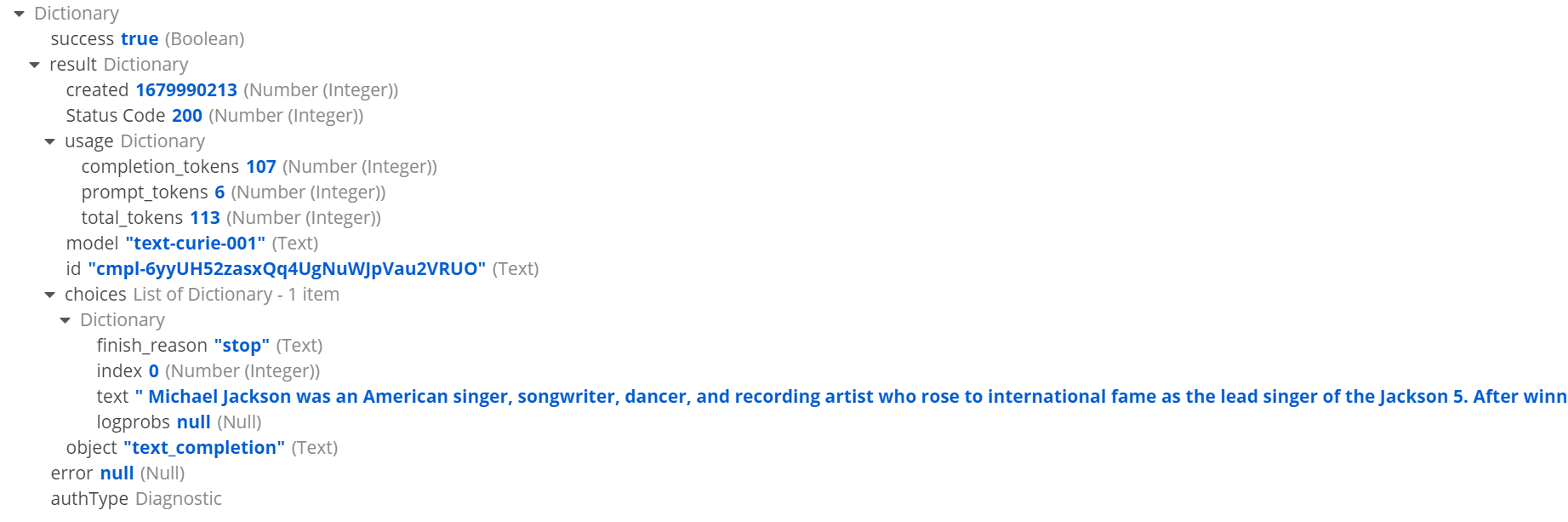Select the error null row
This screenshot has height=522, width=1568.
pos(117,473)
